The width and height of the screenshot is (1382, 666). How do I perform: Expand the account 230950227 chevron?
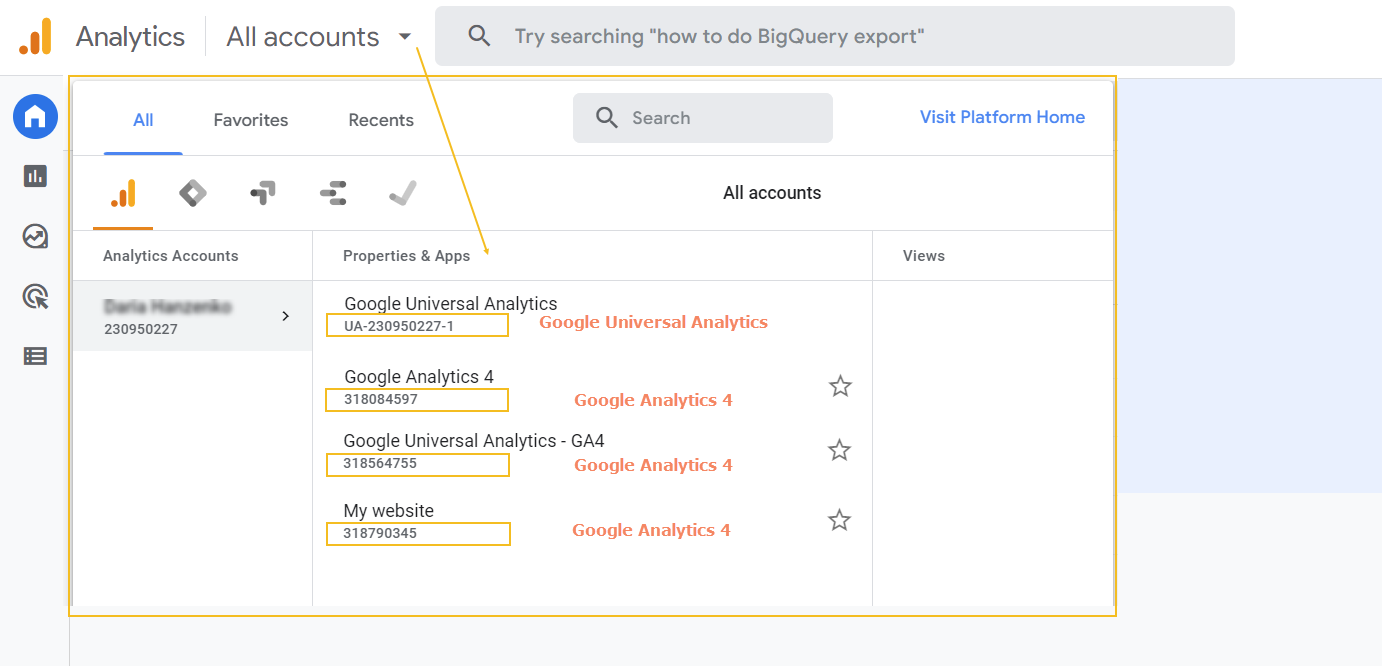[285, 316]
